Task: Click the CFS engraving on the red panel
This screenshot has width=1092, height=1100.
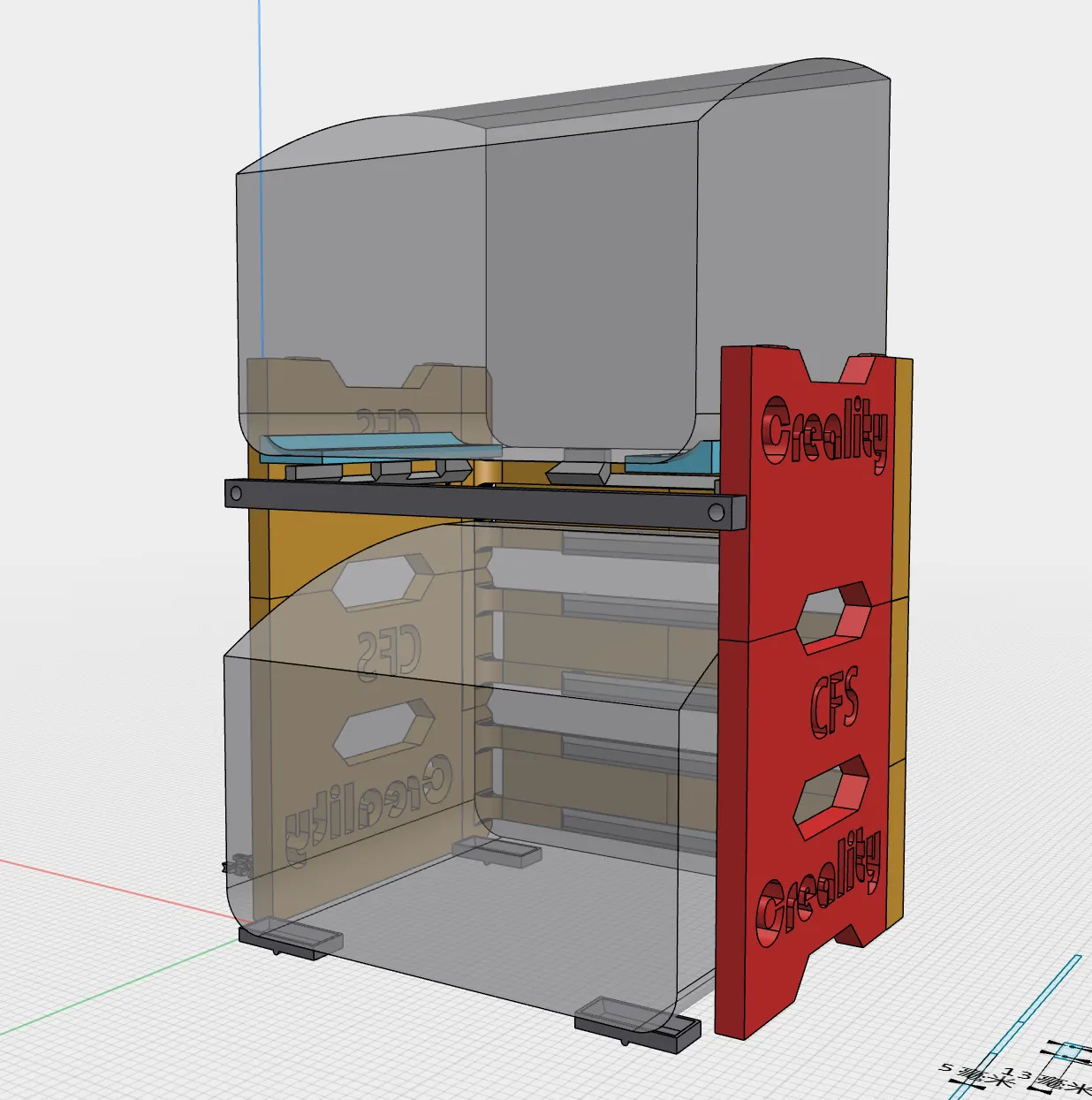Action: 835,702
